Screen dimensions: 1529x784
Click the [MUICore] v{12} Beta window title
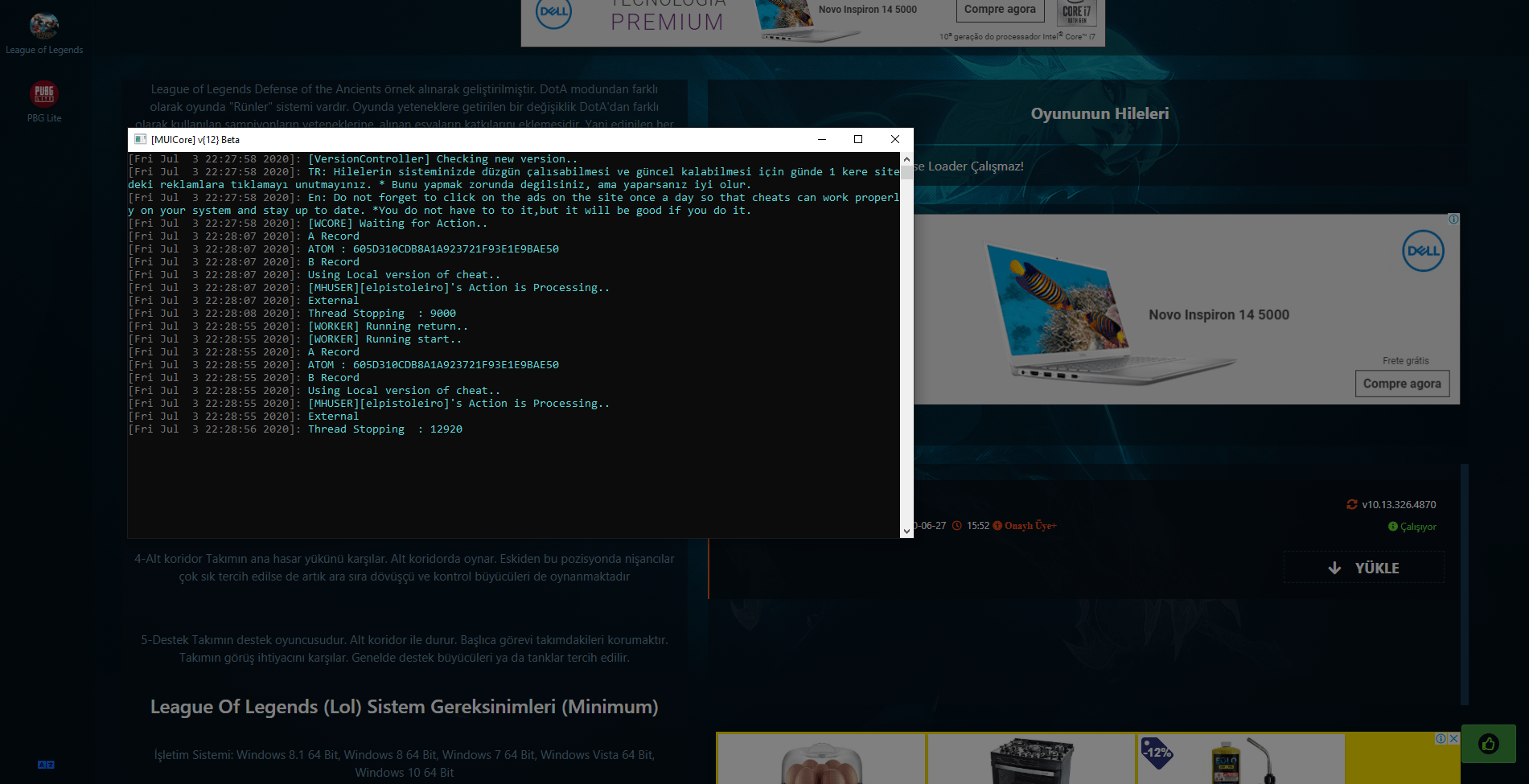click(x=195, y=139)
